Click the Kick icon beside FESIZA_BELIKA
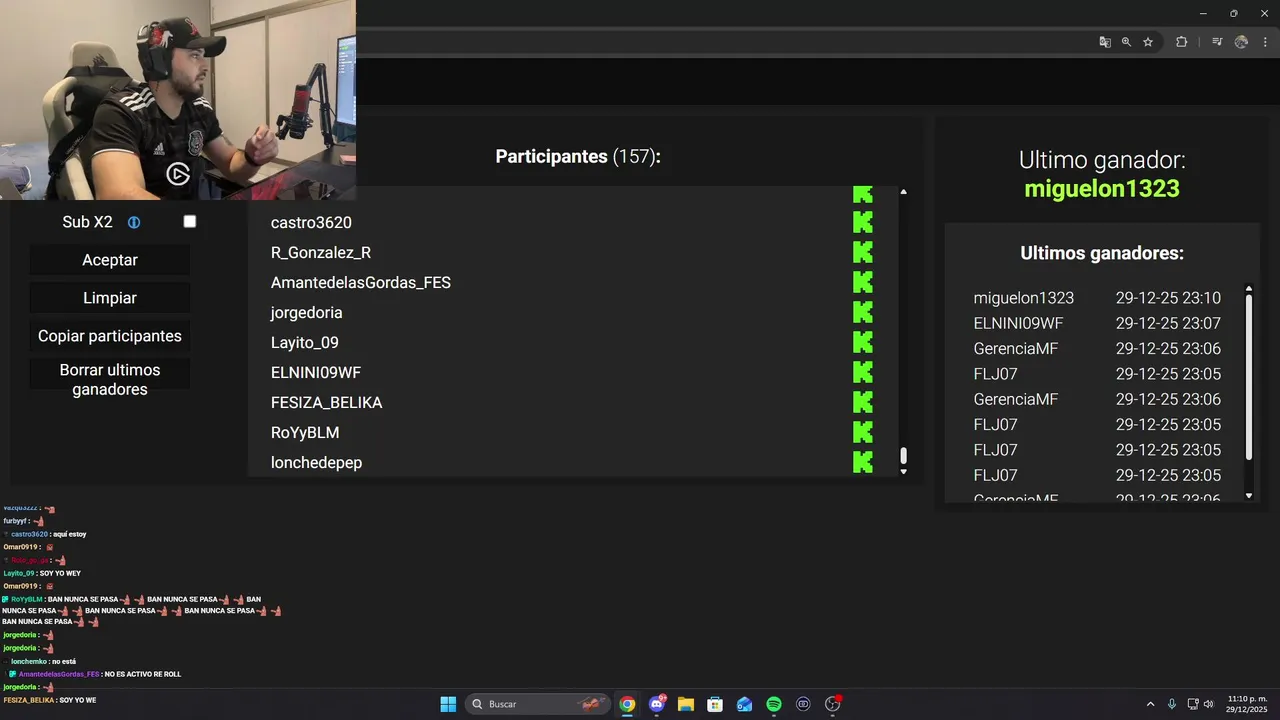 862,402
